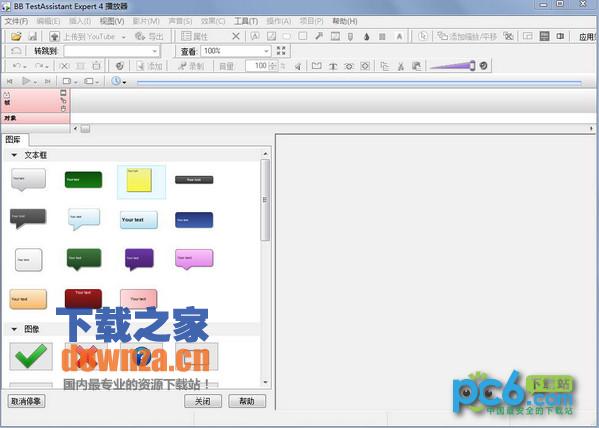Toggle the dark horizontal split layout icon
This screenshot has width=599, height=428.
coord(544,36)
